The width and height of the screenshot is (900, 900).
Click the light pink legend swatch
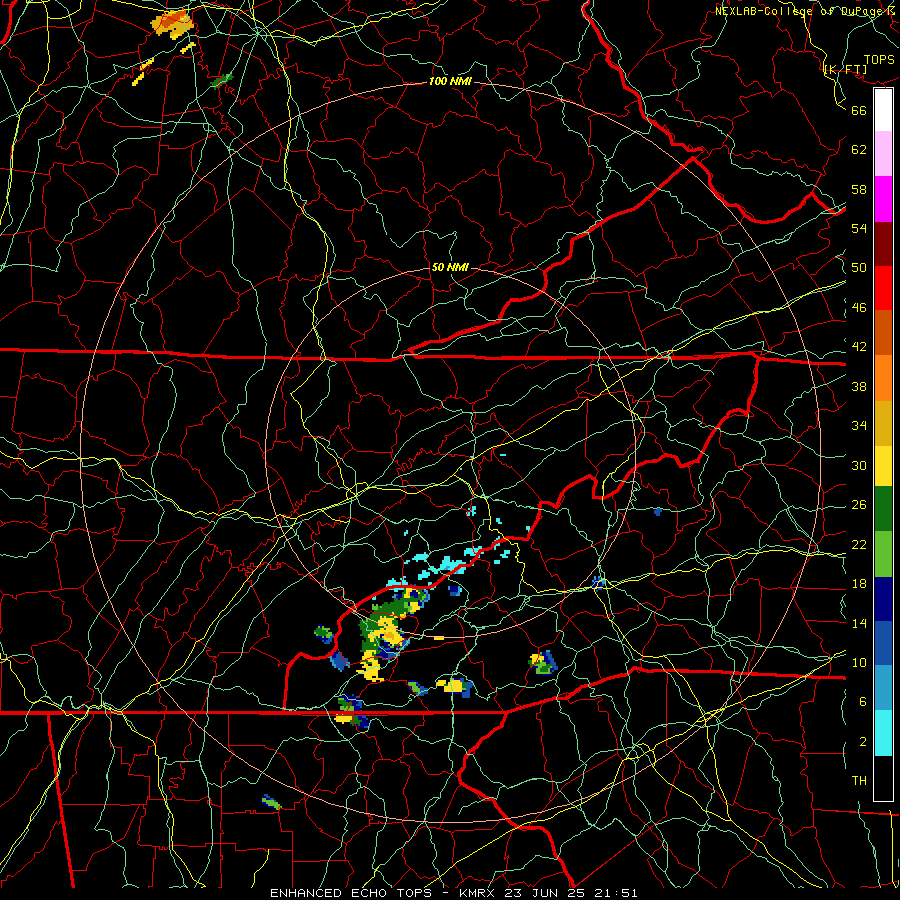(883, 154)
